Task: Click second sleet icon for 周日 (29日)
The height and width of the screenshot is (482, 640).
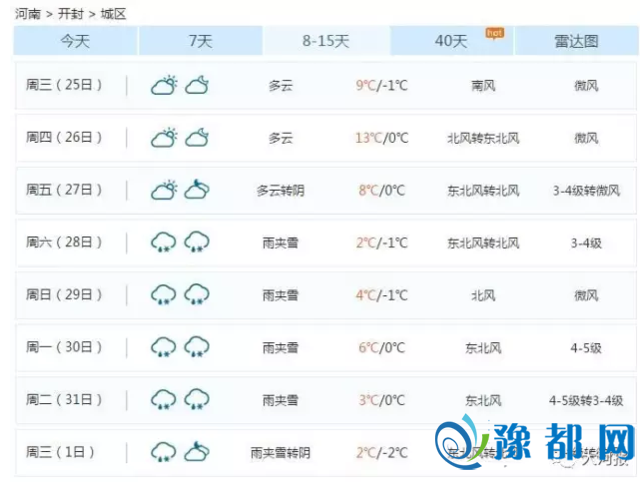Action: (197, 294)
